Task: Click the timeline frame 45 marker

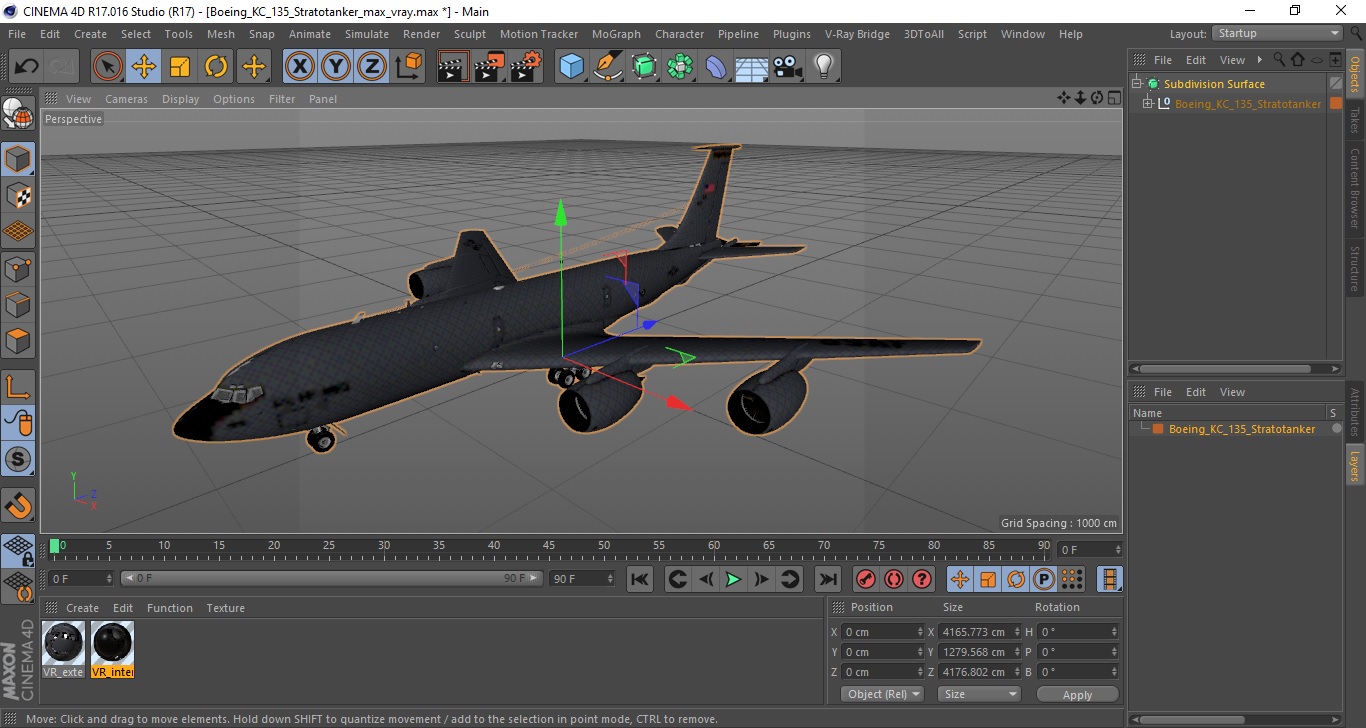Action: click(549, 546)
